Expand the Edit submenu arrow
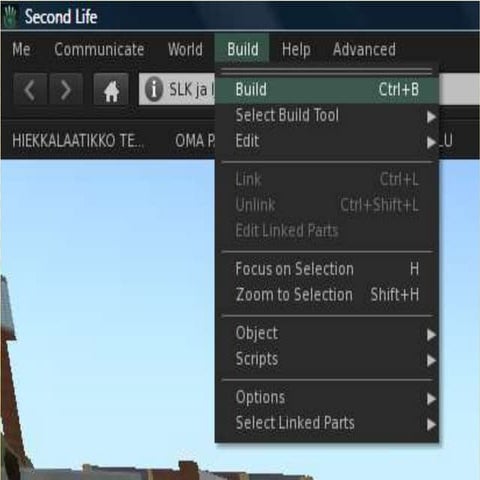 (x=431, y=142)
